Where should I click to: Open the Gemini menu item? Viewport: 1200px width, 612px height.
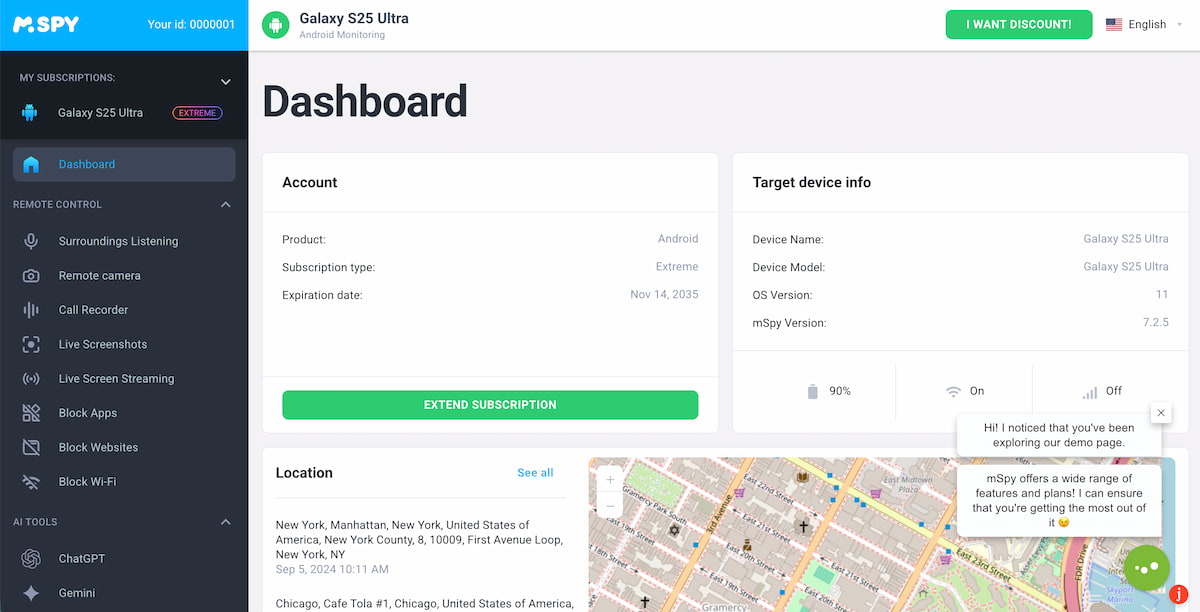(77, 593)
